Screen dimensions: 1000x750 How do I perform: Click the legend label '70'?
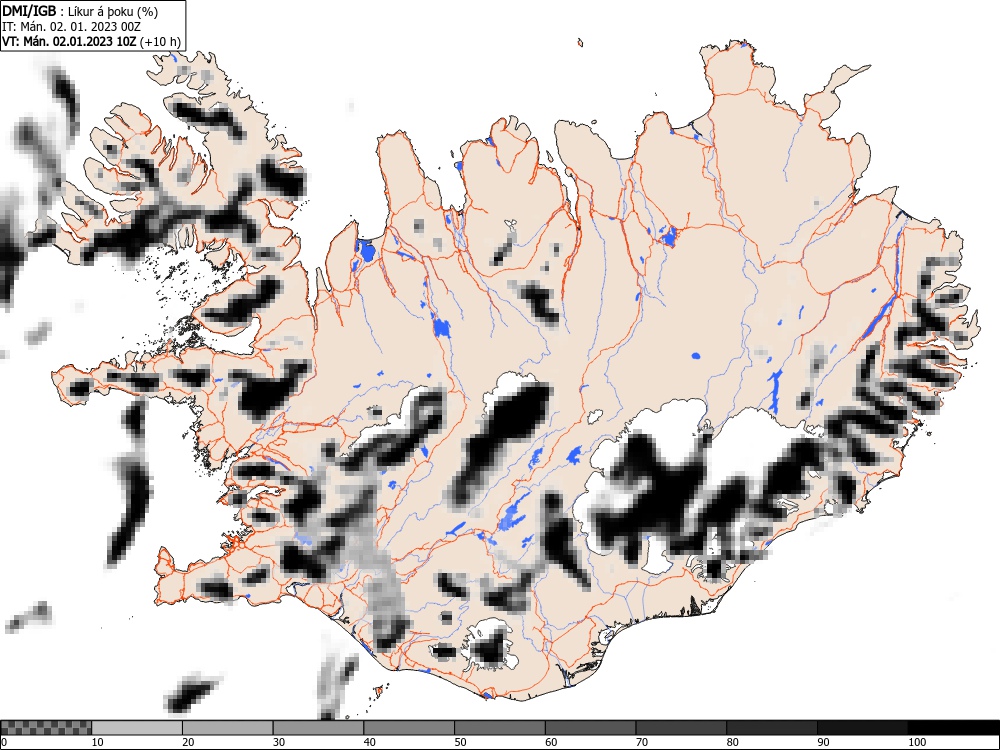click(x=642, y=742)
